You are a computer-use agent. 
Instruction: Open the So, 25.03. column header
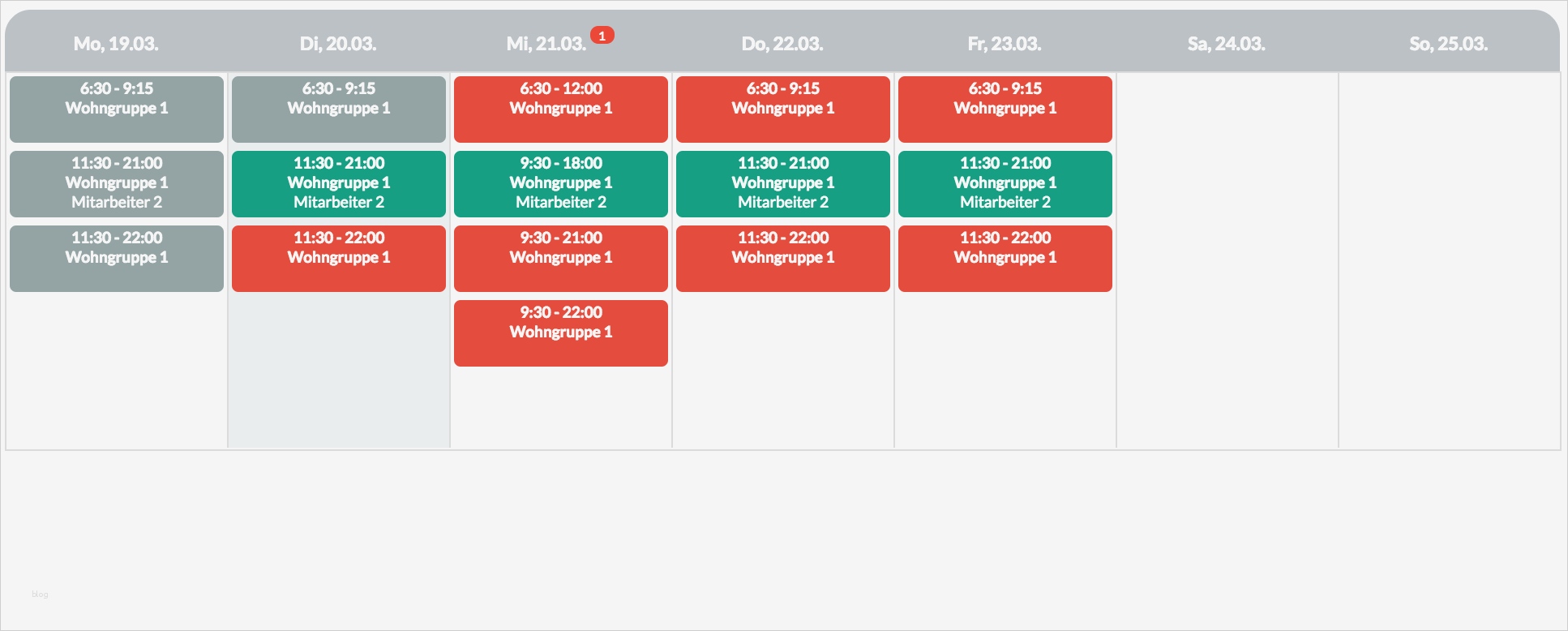1449,45
